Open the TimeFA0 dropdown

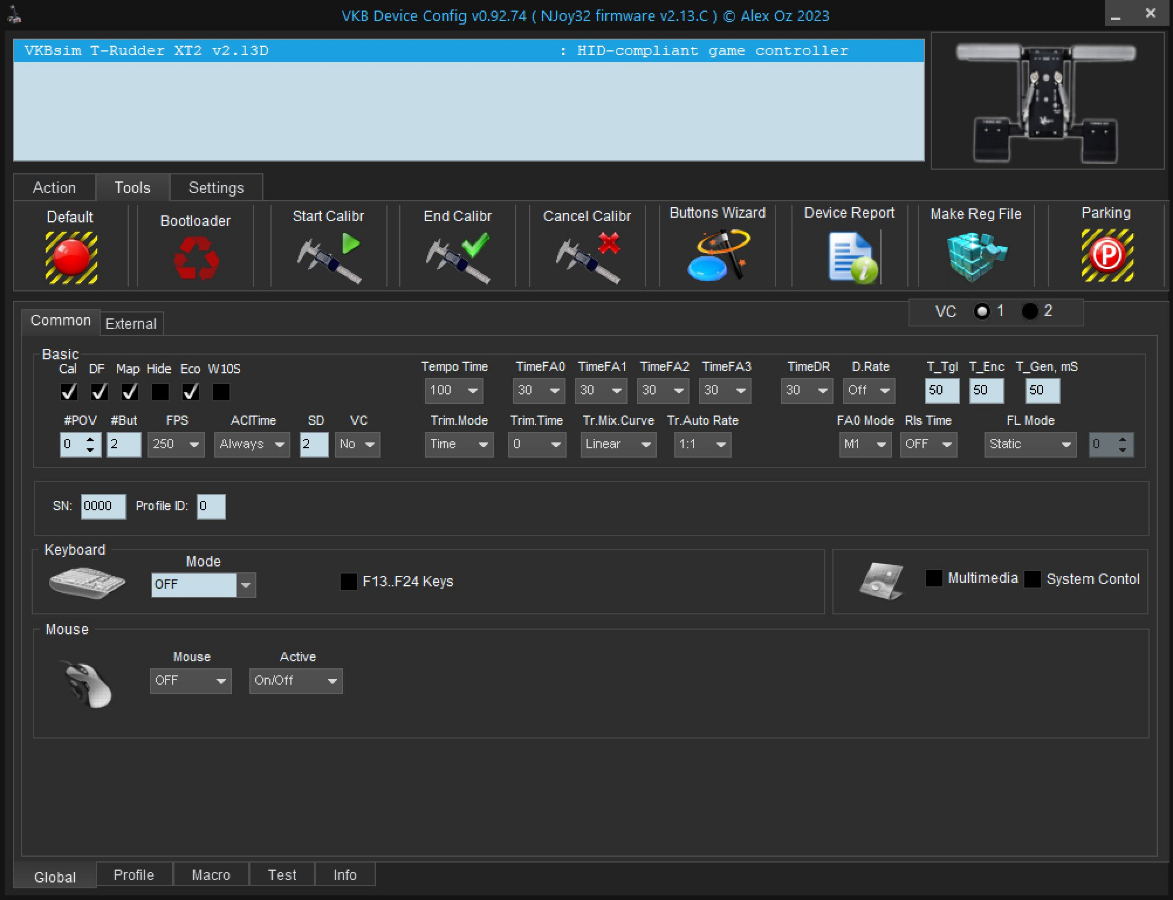click(539, 391)
